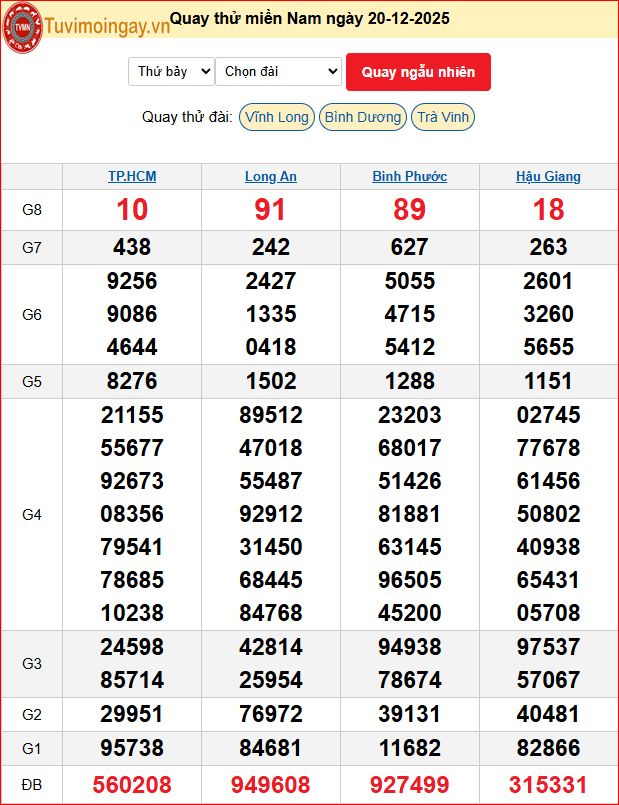The height and width of the screenshot is (805, 619).
Task: Pick the Trà Vinh station pill
Action: pos(443,117)
